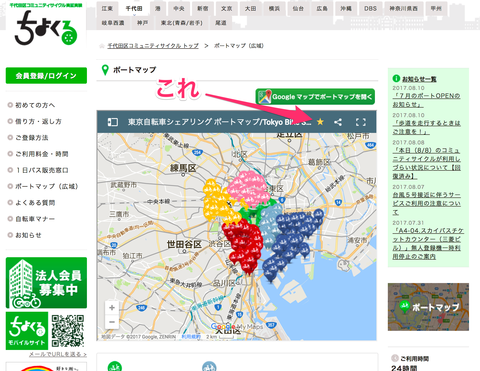Viewport: 480px width, 371px height.
Task: Switch to the 港 area tab
Action: 158,9
